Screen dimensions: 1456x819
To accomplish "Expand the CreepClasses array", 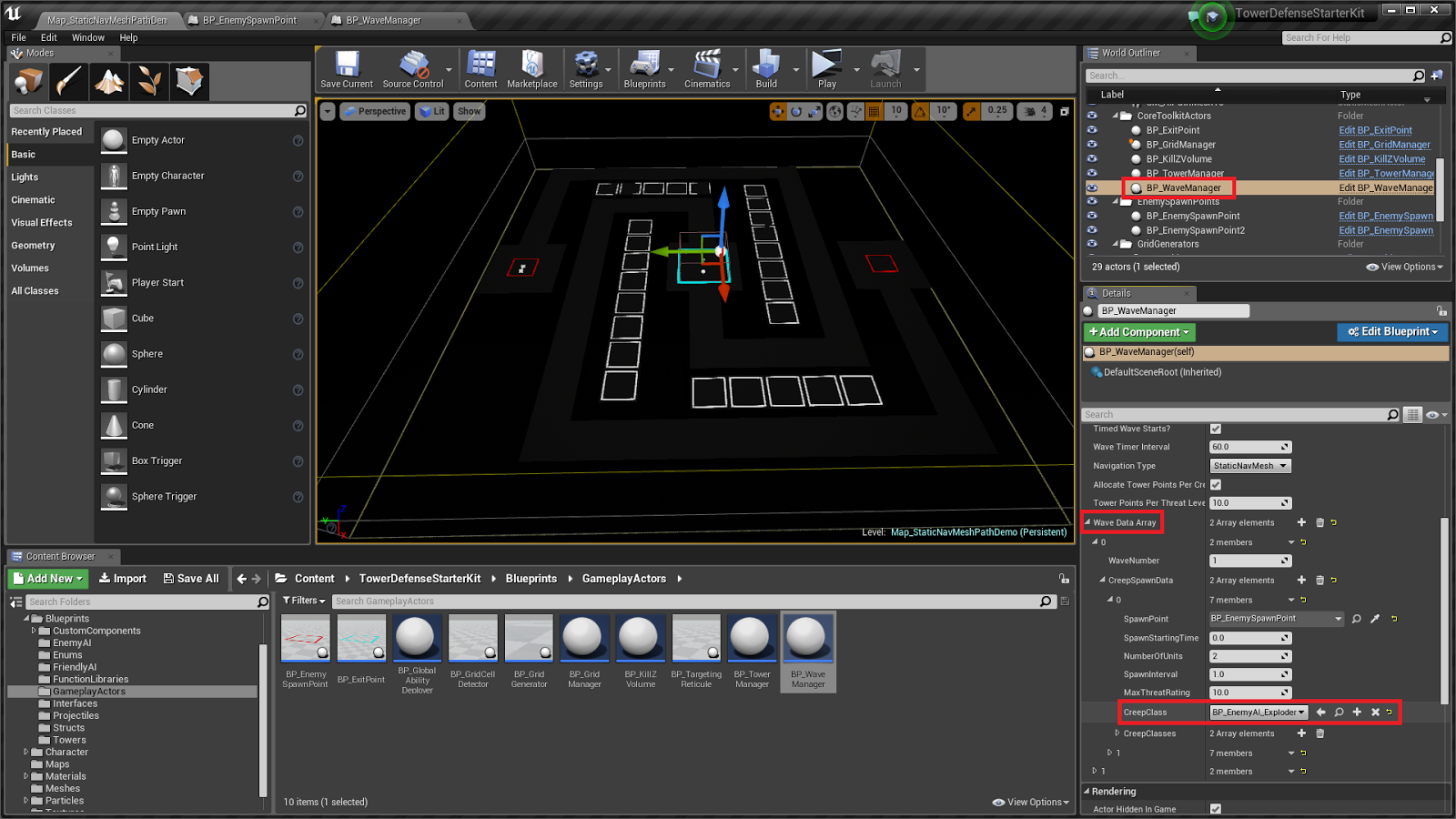I will 1117,733.
